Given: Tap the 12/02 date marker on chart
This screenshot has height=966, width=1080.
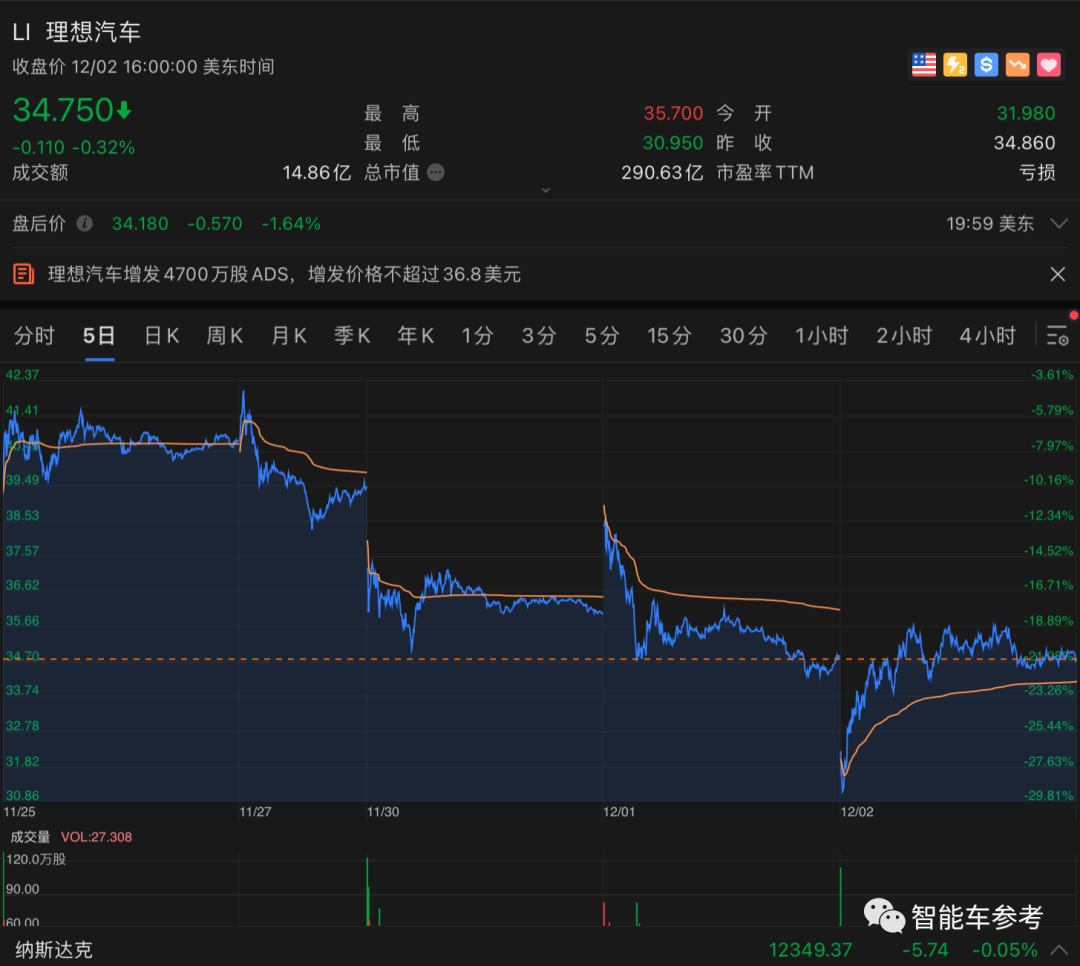Looking at the screenshot, I should pos(857,812).
